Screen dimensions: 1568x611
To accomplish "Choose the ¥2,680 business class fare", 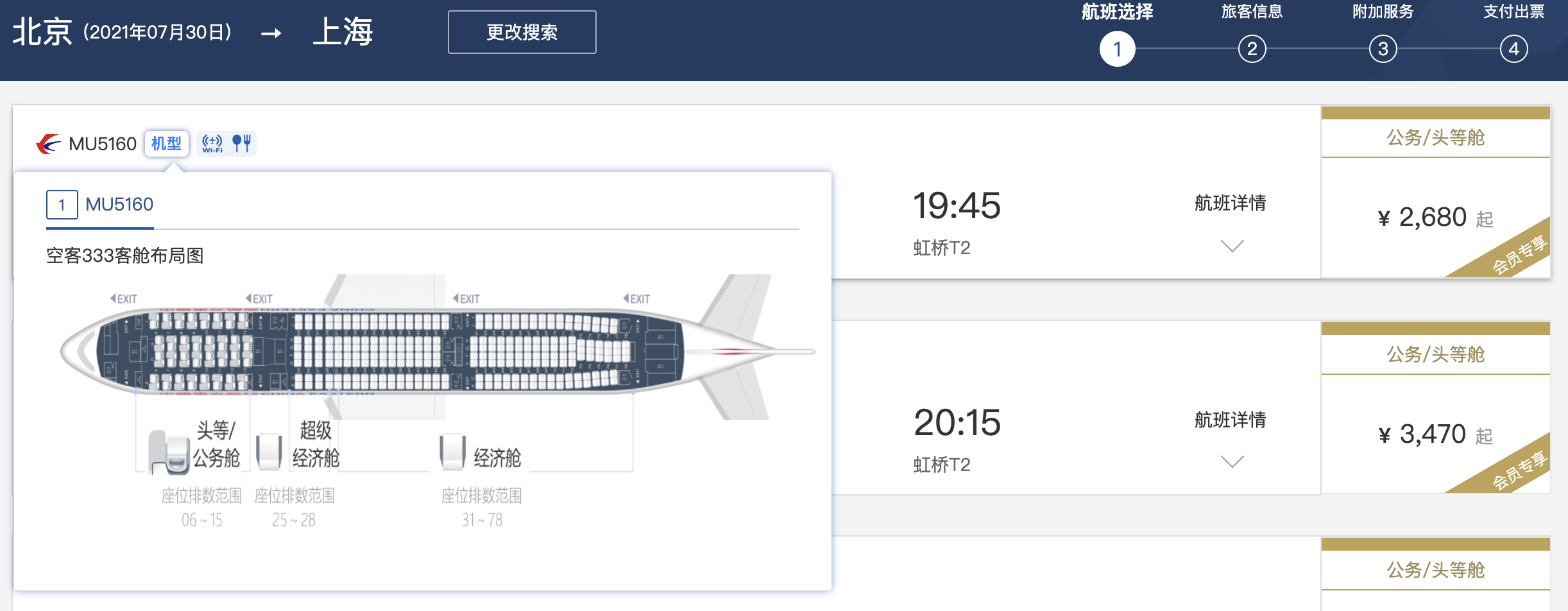I will 1435,218.
